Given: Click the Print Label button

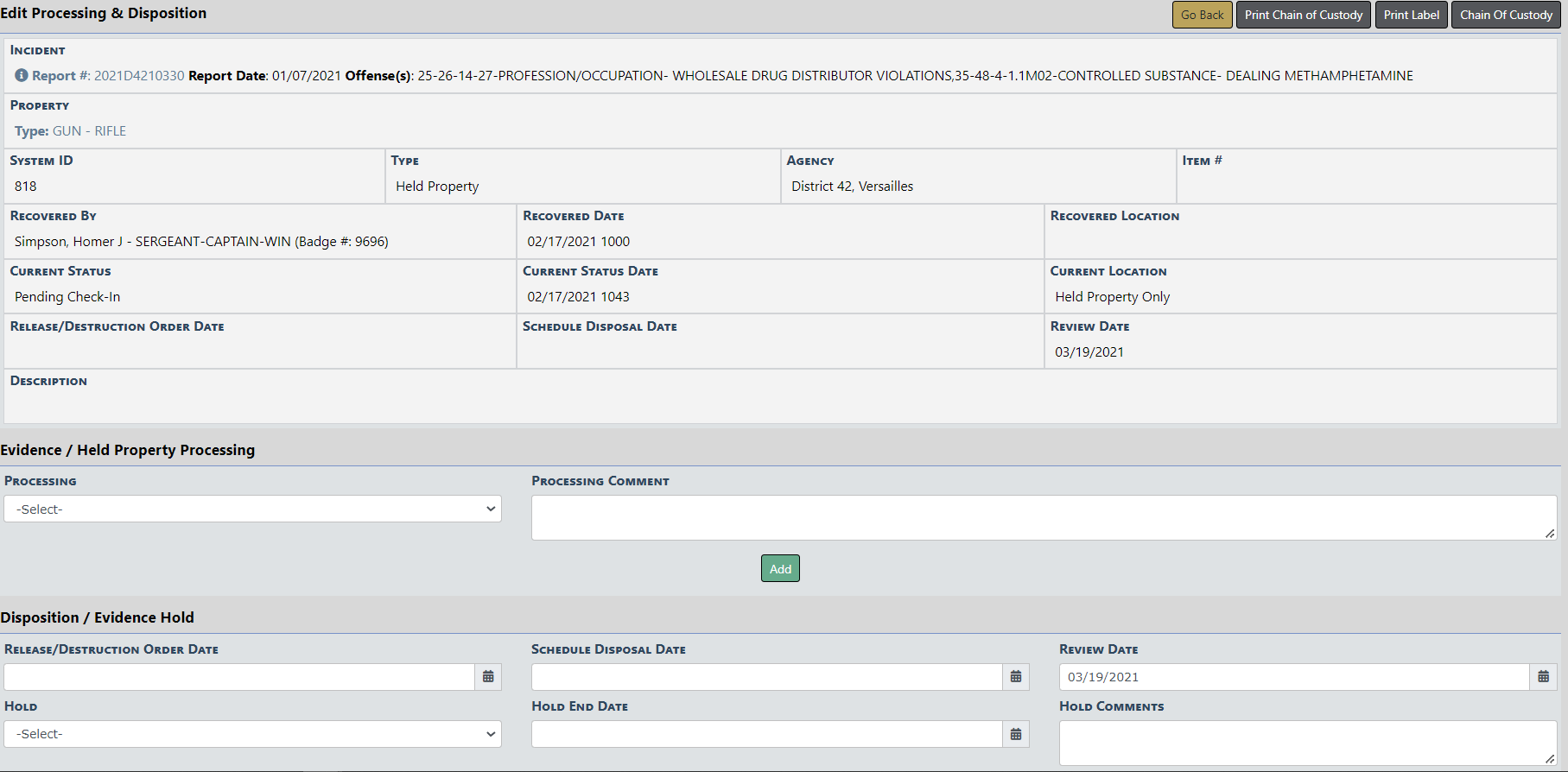Looking at the screenshot, I should point(1411,15).
